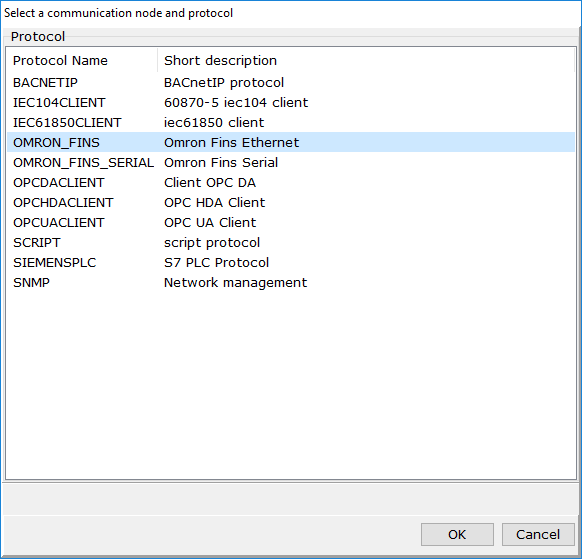Sort by Protocol Name column header

82,61
